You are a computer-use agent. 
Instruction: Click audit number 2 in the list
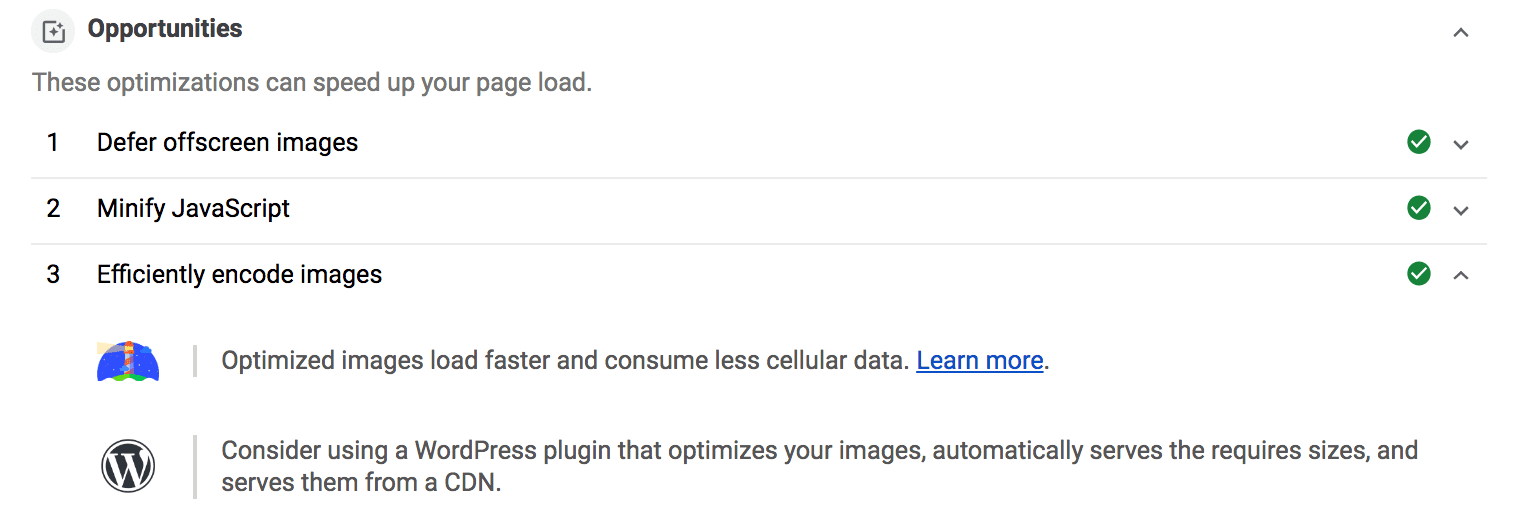53,209
